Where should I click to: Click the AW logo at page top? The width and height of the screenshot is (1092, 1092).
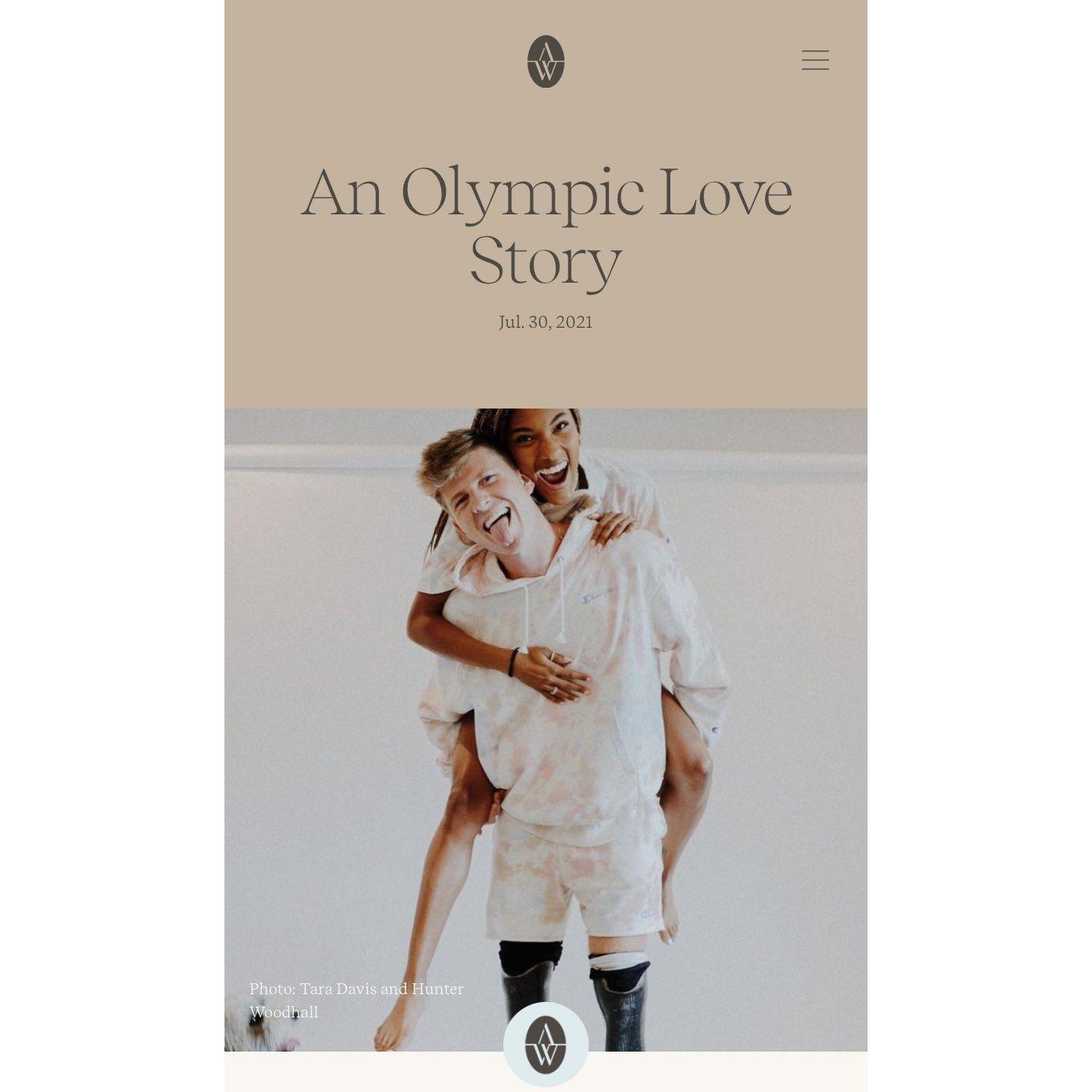(545, 61)
